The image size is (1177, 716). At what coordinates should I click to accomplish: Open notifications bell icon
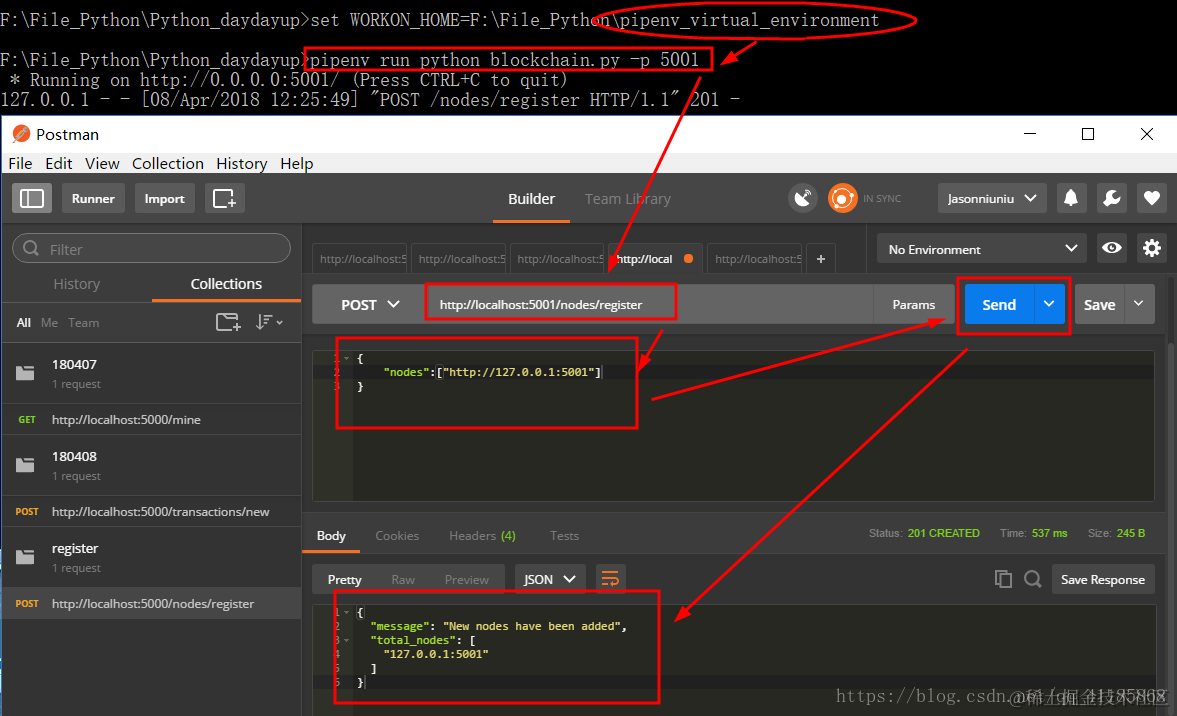point(1071,199)
